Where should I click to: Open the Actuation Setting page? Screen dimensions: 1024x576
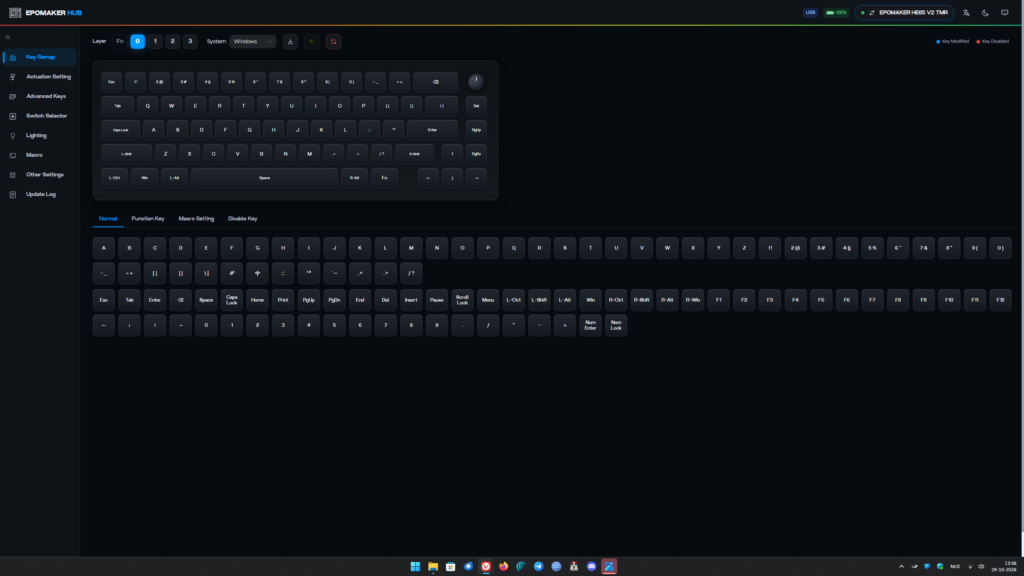pos(40,76)
